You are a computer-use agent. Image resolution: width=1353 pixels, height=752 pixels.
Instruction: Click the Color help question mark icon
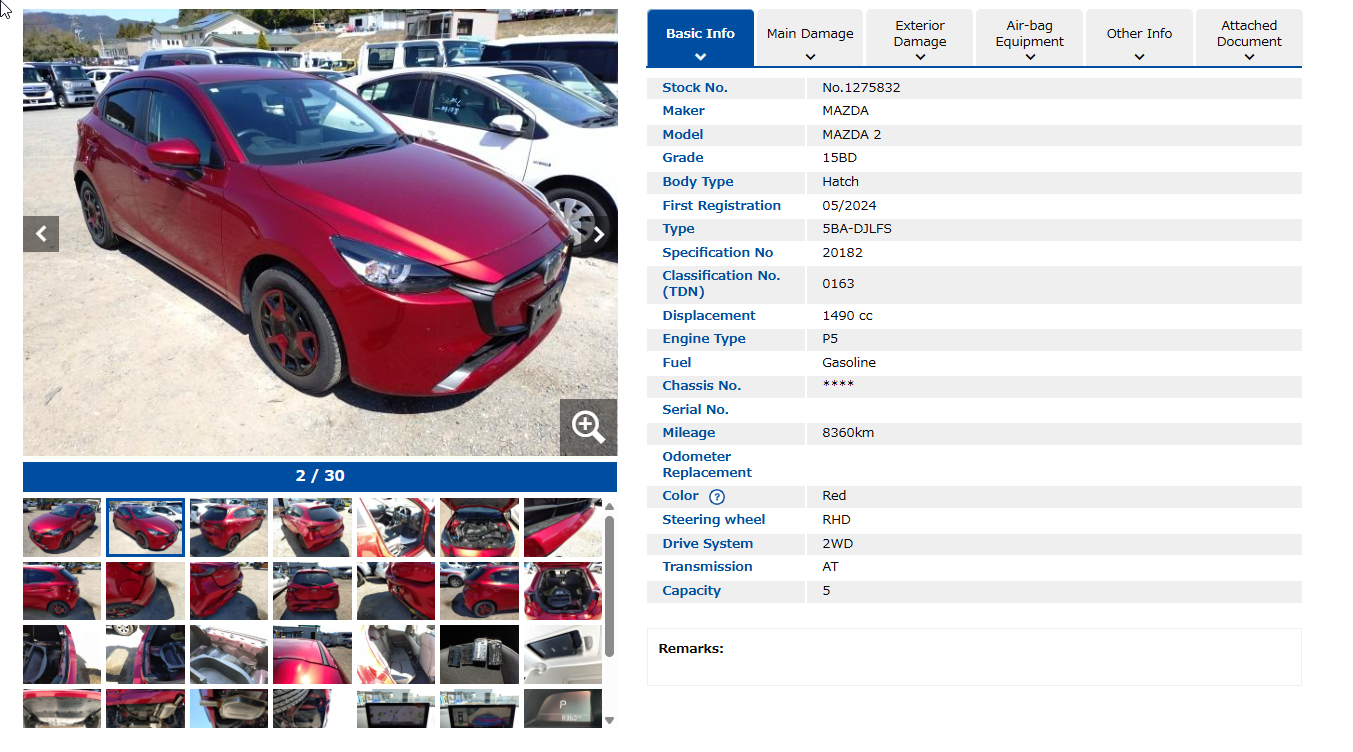(x=716, y=497)
